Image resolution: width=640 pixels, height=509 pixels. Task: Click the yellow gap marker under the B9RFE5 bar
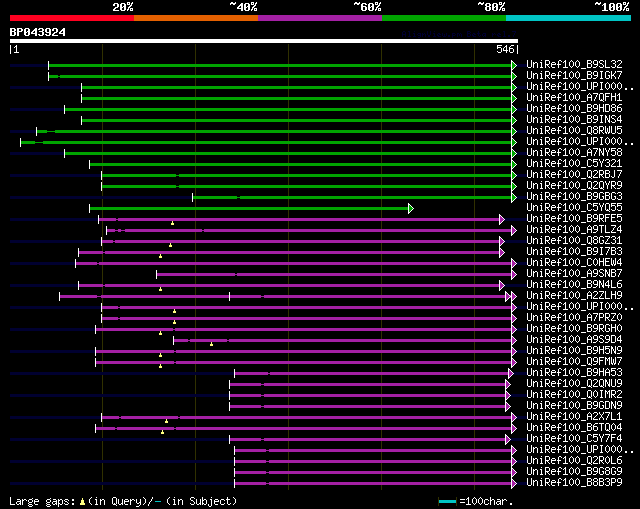[x=173, y=223]
